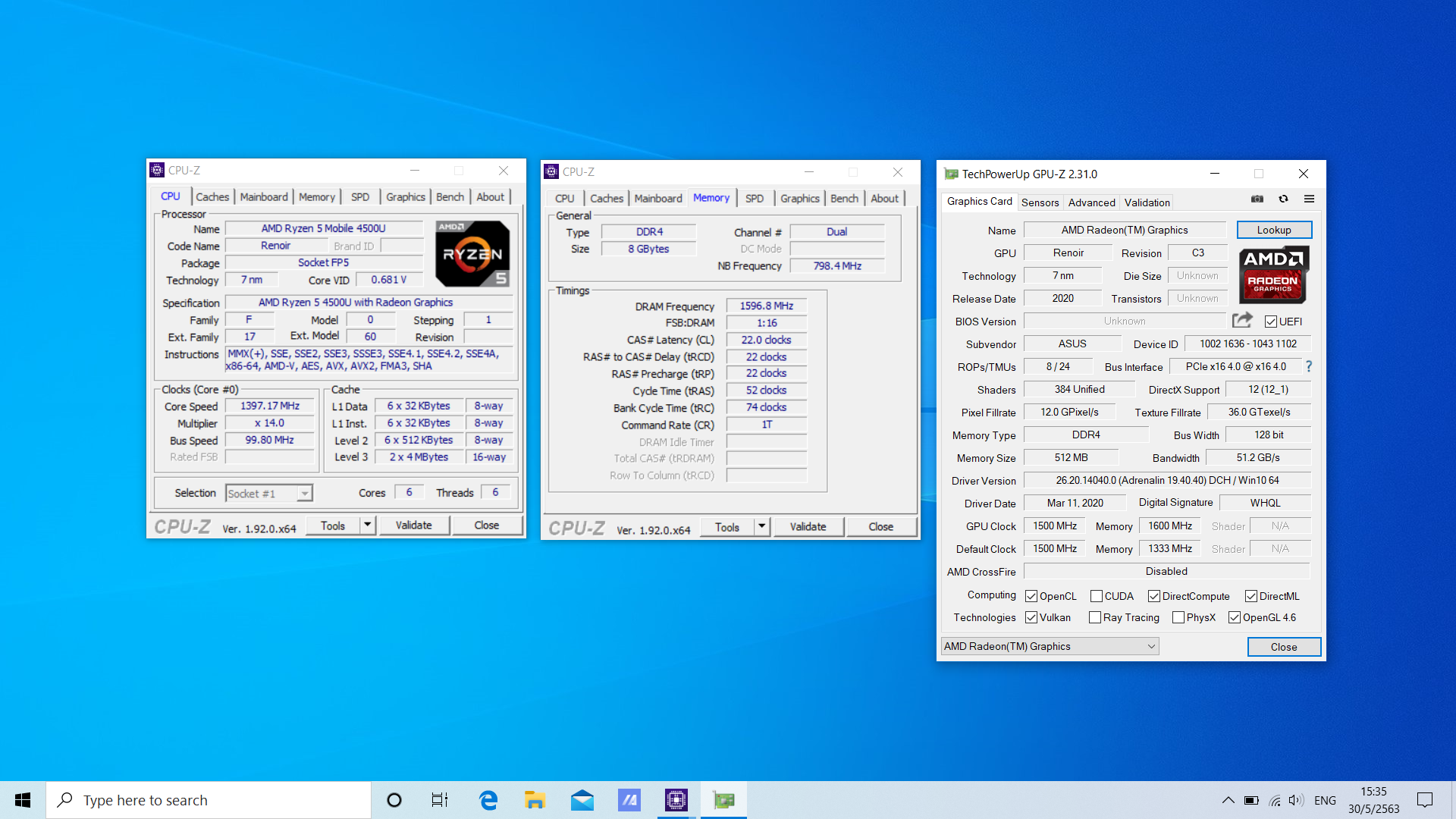This screenshot has height=819, width=1456.
Task: Launch Microsoft Edge from taskbar
Action: point(488,800)
